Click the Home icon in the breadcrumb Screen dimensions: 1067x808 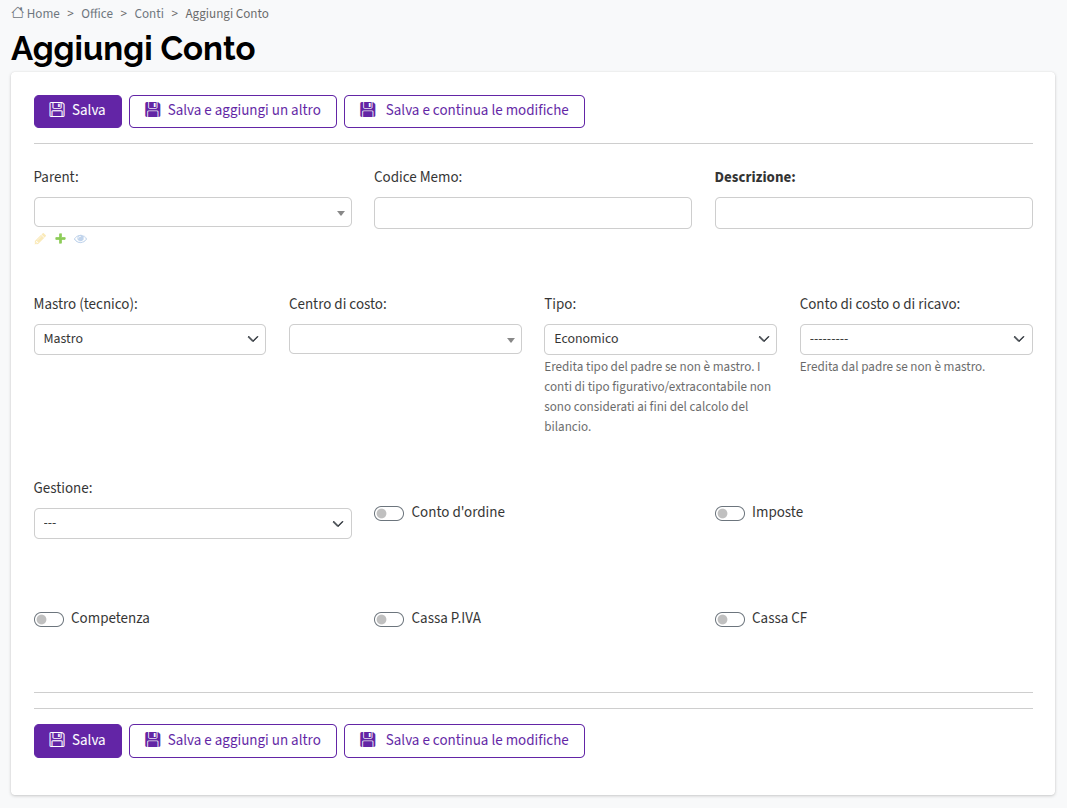[x=18, y=13]
